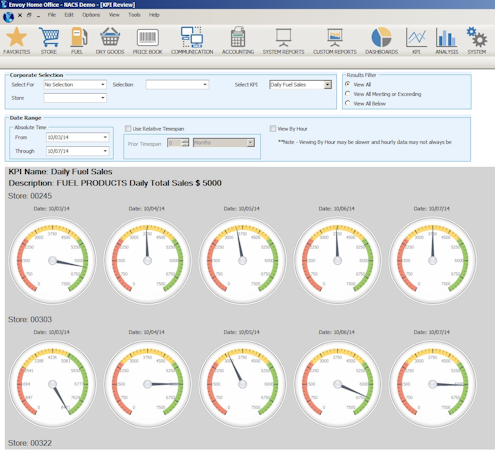Click store 00245 gauge for 10/06/14
495x450 pixels.
[x=337, y=260]
